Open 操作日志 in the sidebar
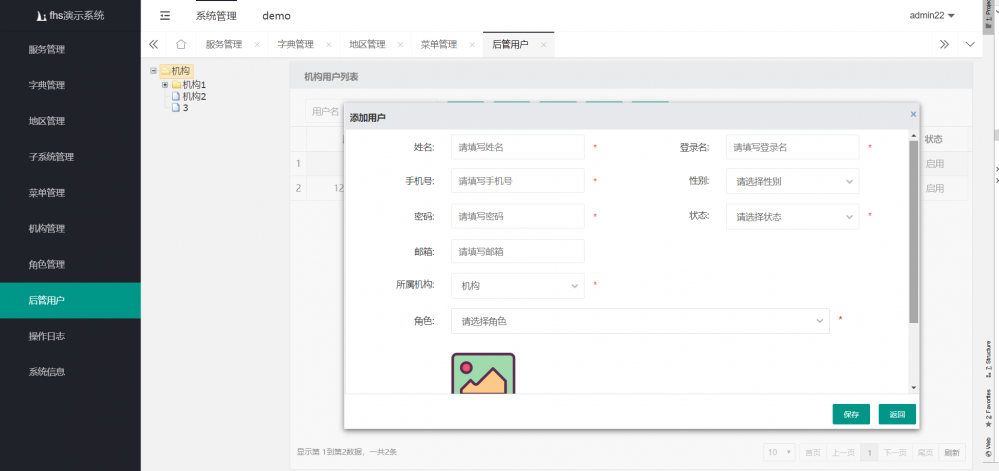 point(70,336)
